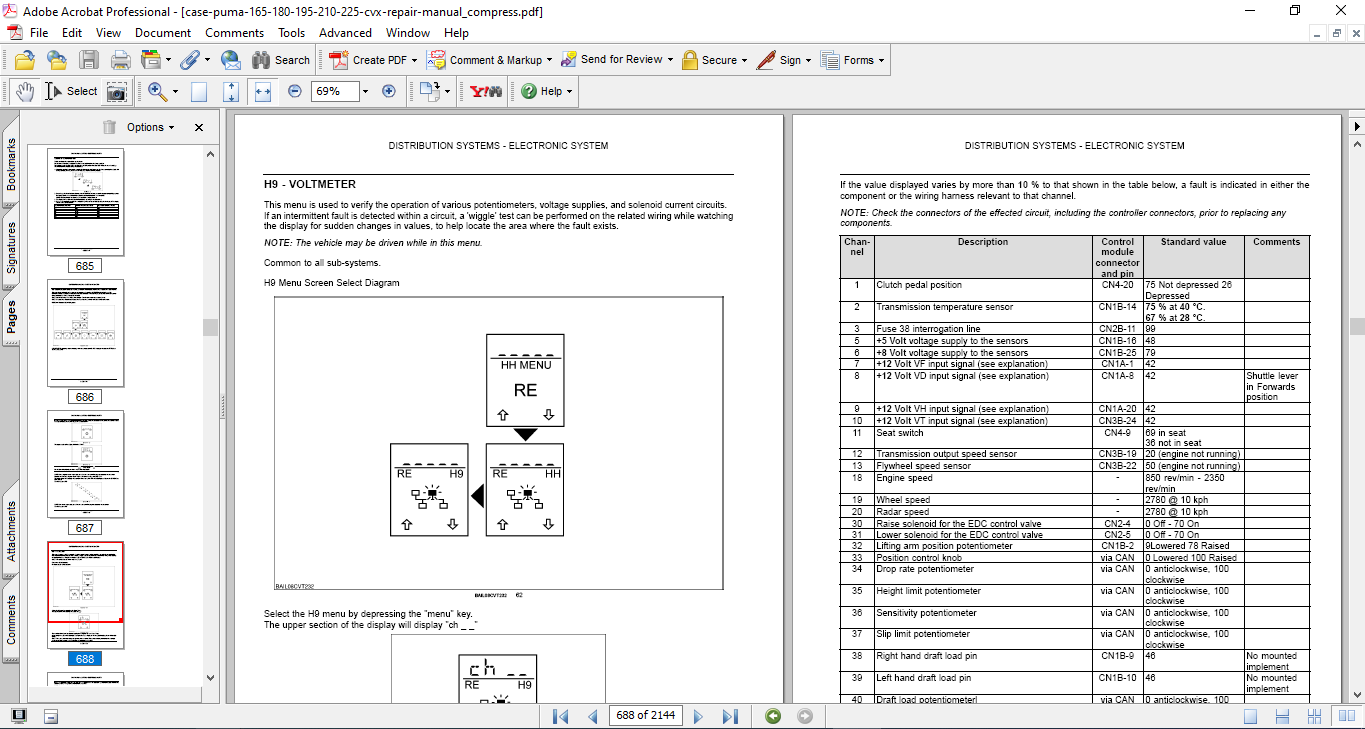Select page 686 thumbnail

(x=85, y=333)
